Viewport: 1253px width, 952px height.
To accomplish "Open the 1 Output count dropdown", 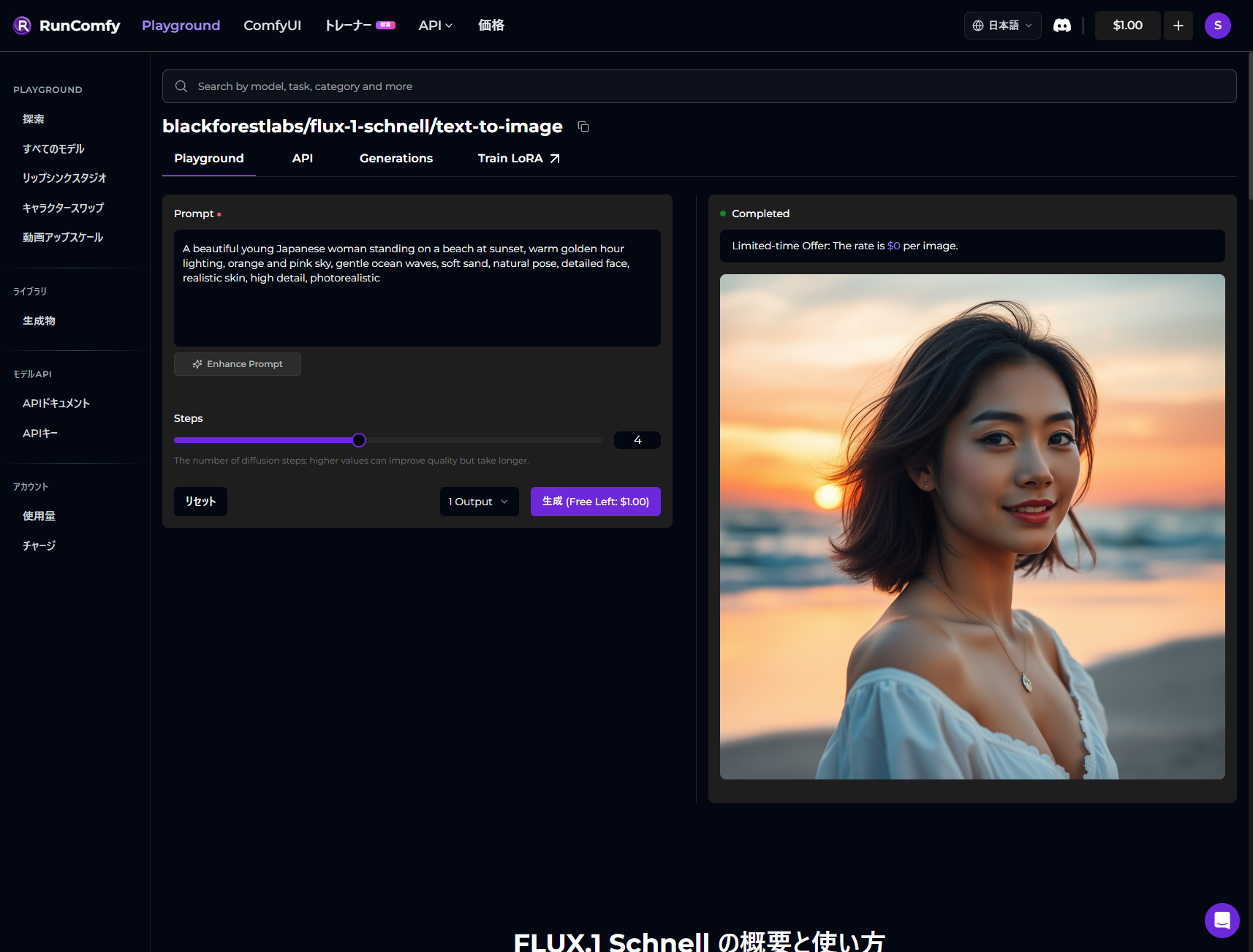I will (479, 502).
